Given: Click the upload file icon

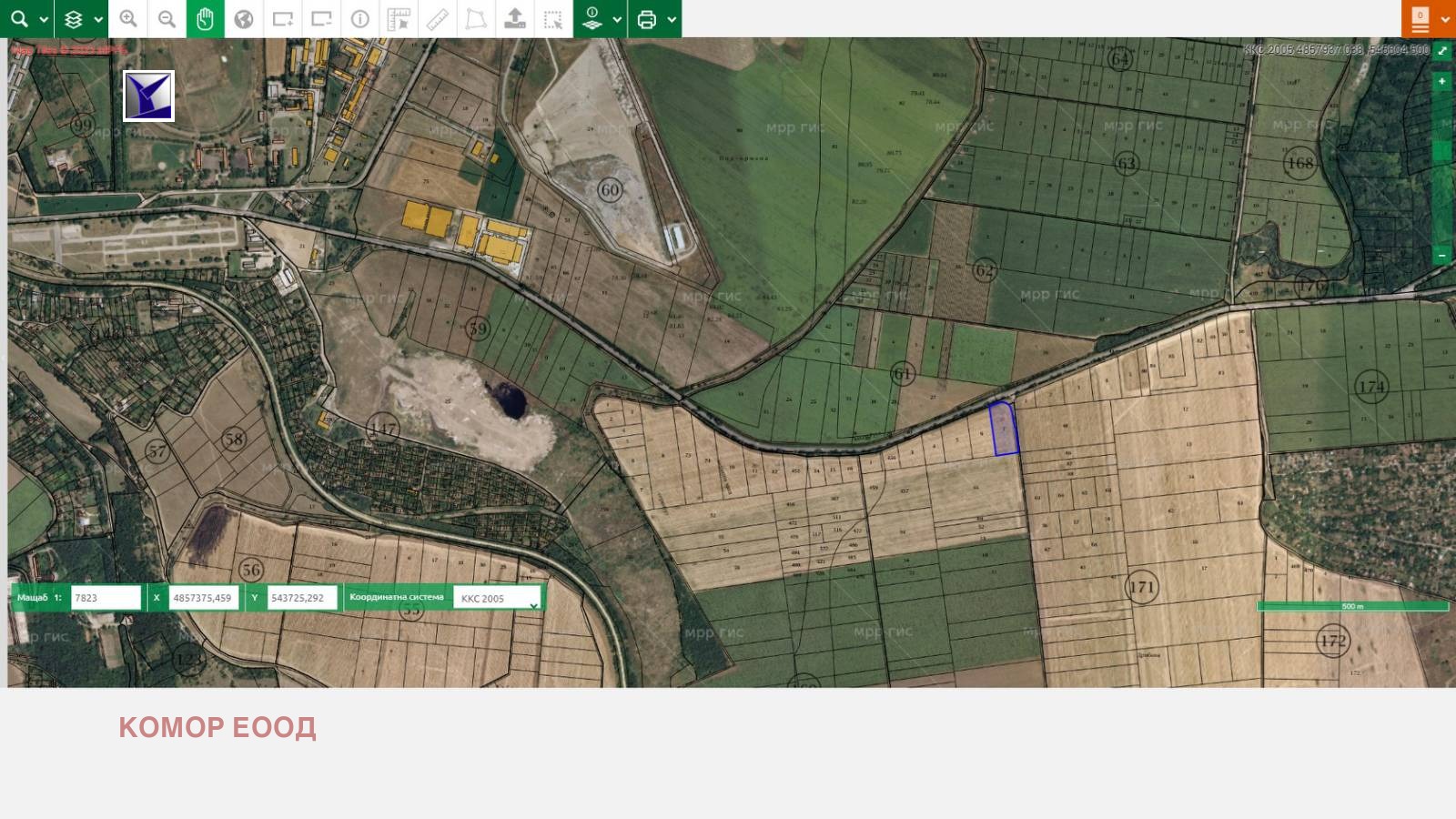Looking at the screenshot, I should pyautogui.click(x=515, y=19).
